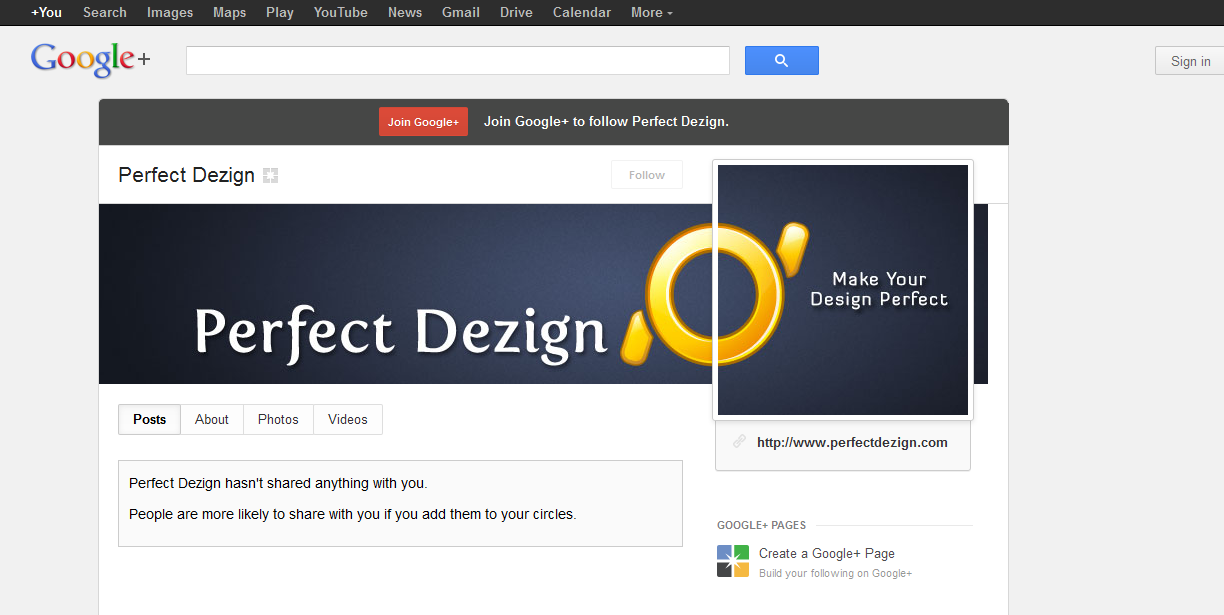Screen dimensions: 1224x615
Task: Click the verified badge icon beside Perfect Dezign
Action: click(x=270, y=176)
